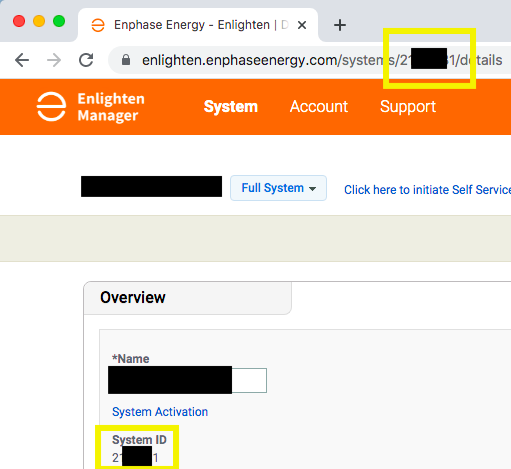Select the Overview tab

click(x=188, y=298)
